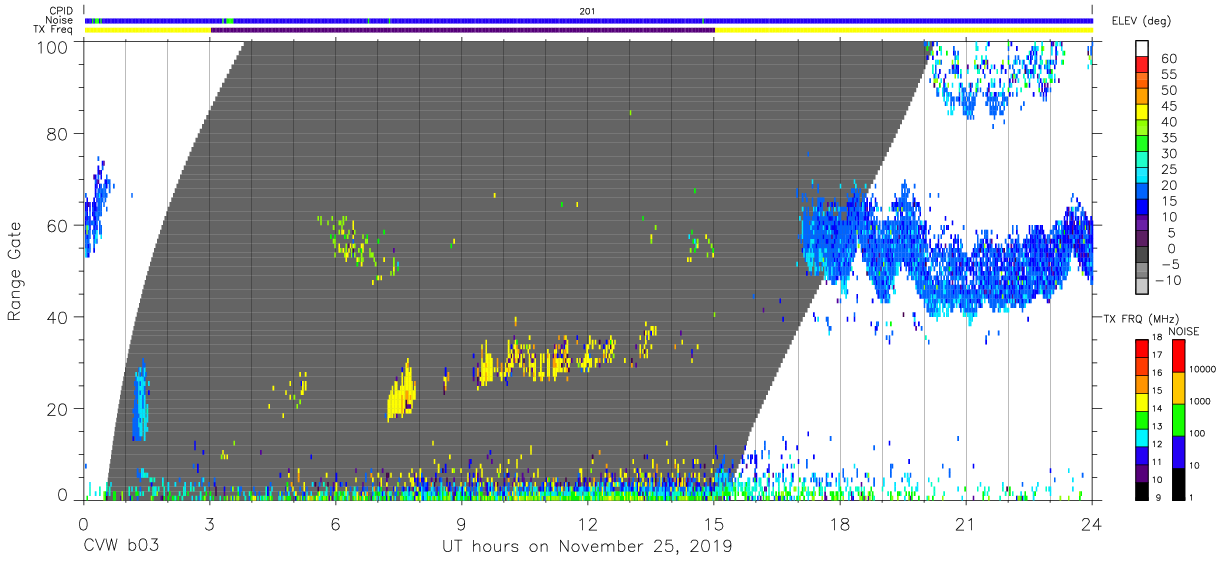Click x-axis tick label 3
Screen dimensions: 1228x567
pyautogui.click(x=209, y=524)
